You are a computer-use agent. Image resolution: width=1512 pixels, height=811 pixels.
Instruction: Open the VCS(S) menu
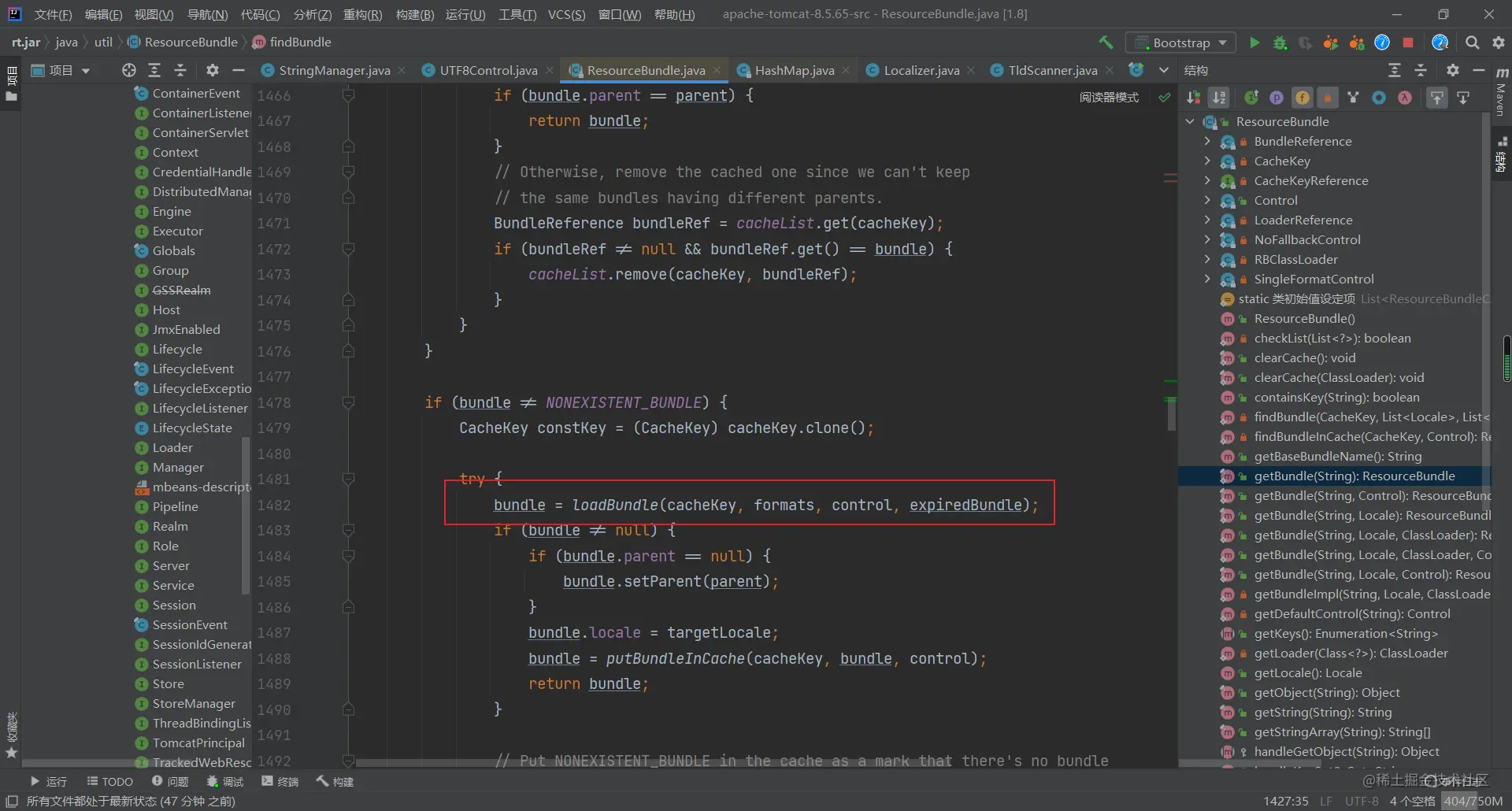point(566,14)
